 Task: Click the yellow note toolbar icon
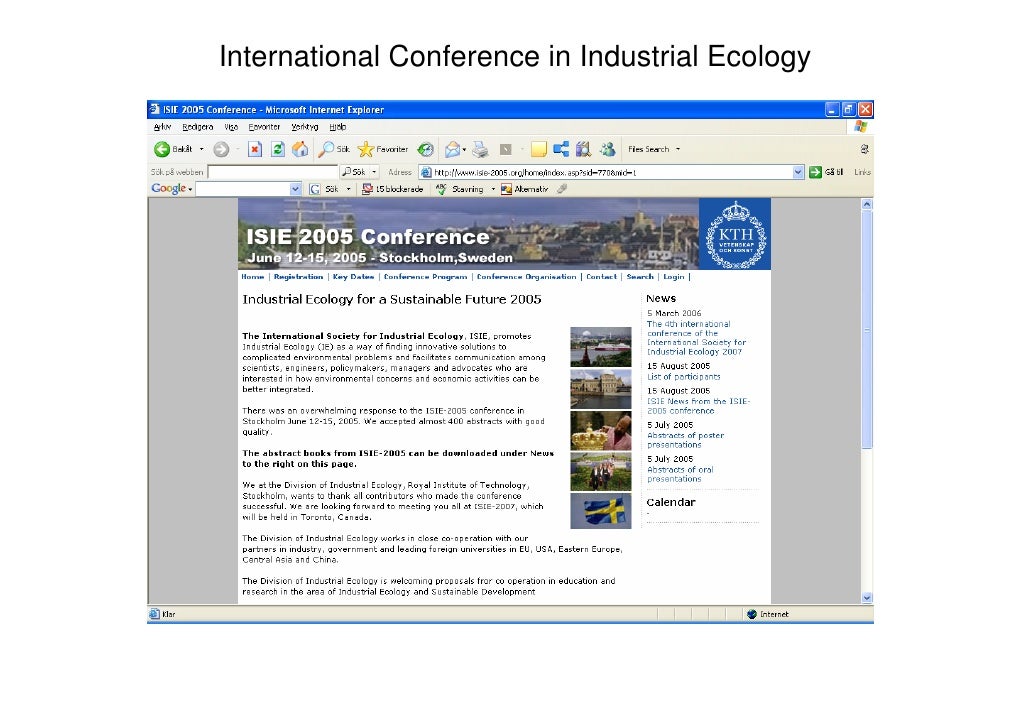click(x=539, y=150)
